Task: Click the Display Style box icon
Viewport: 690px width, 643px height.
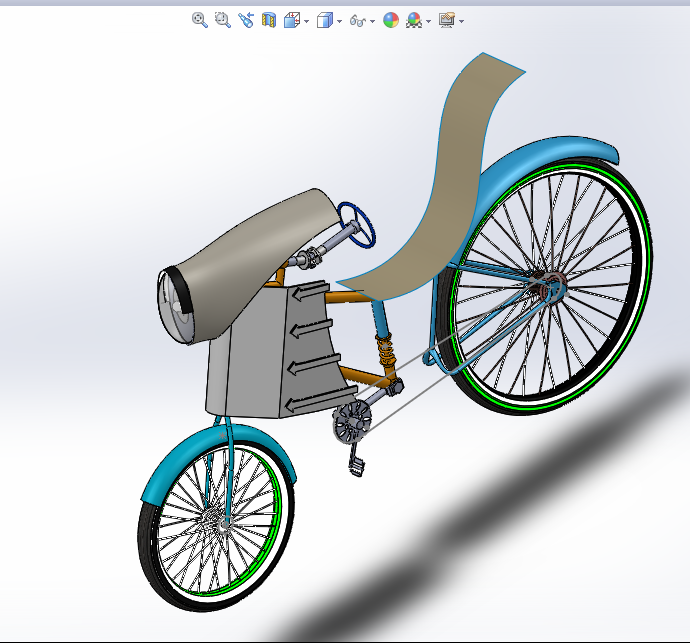Action: pyautogui.click(x=325, y=20)
